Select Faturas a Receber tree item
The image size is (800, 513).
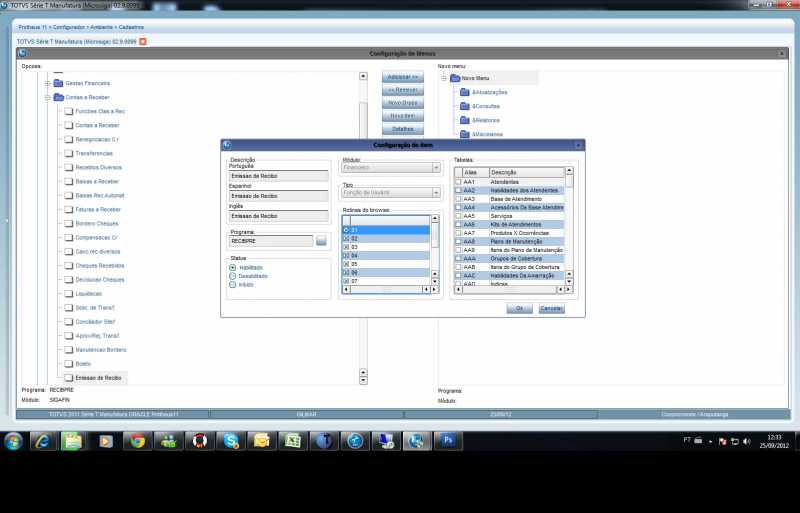pyautogui.click(x=98, y=209)
